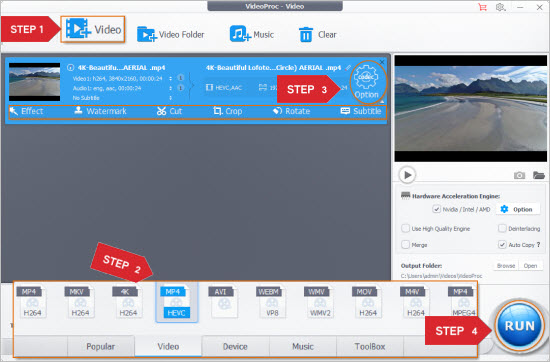
Task: Add audio with the Music icon
Action: click(240, 34)
